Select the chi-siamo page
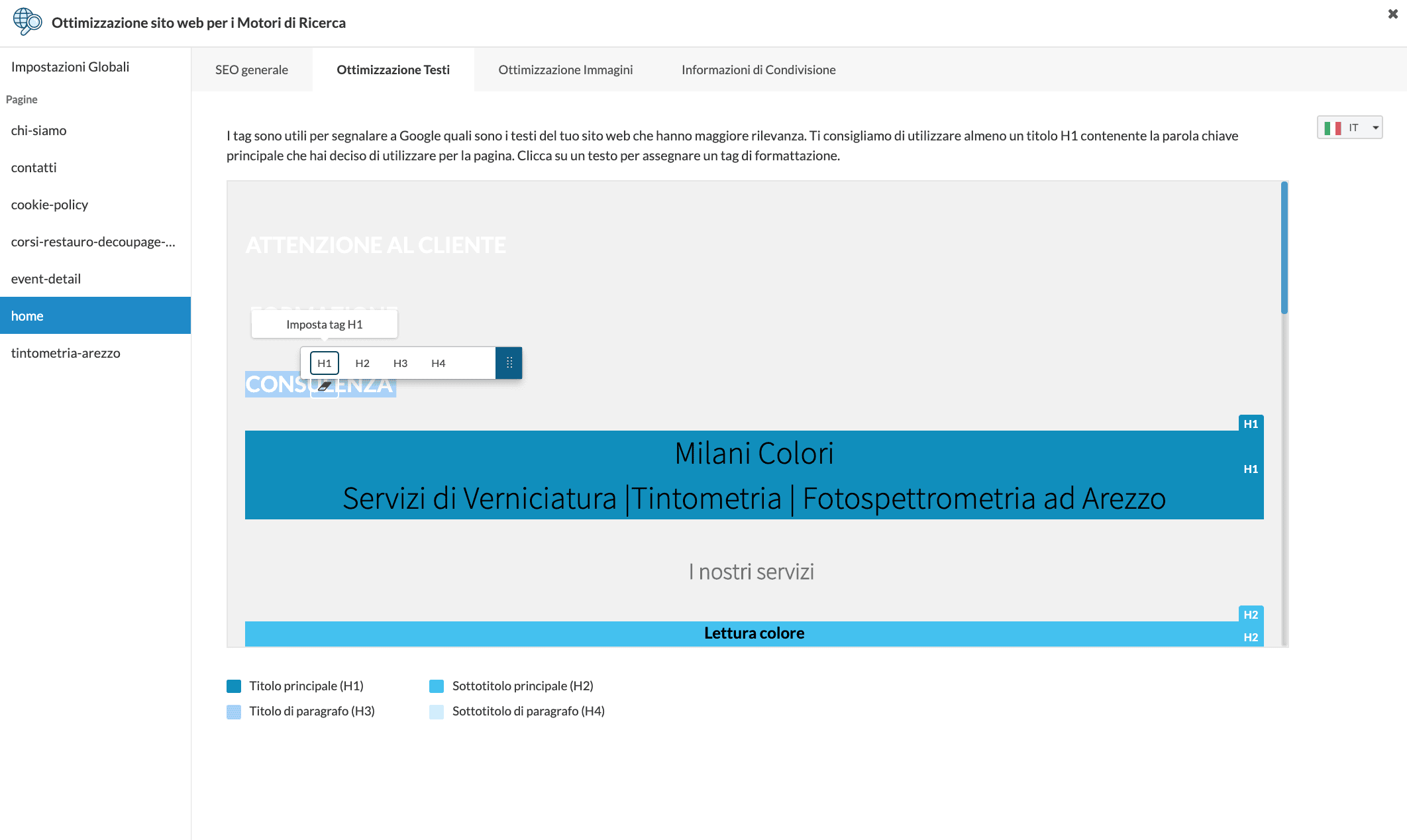 (38, 131)
